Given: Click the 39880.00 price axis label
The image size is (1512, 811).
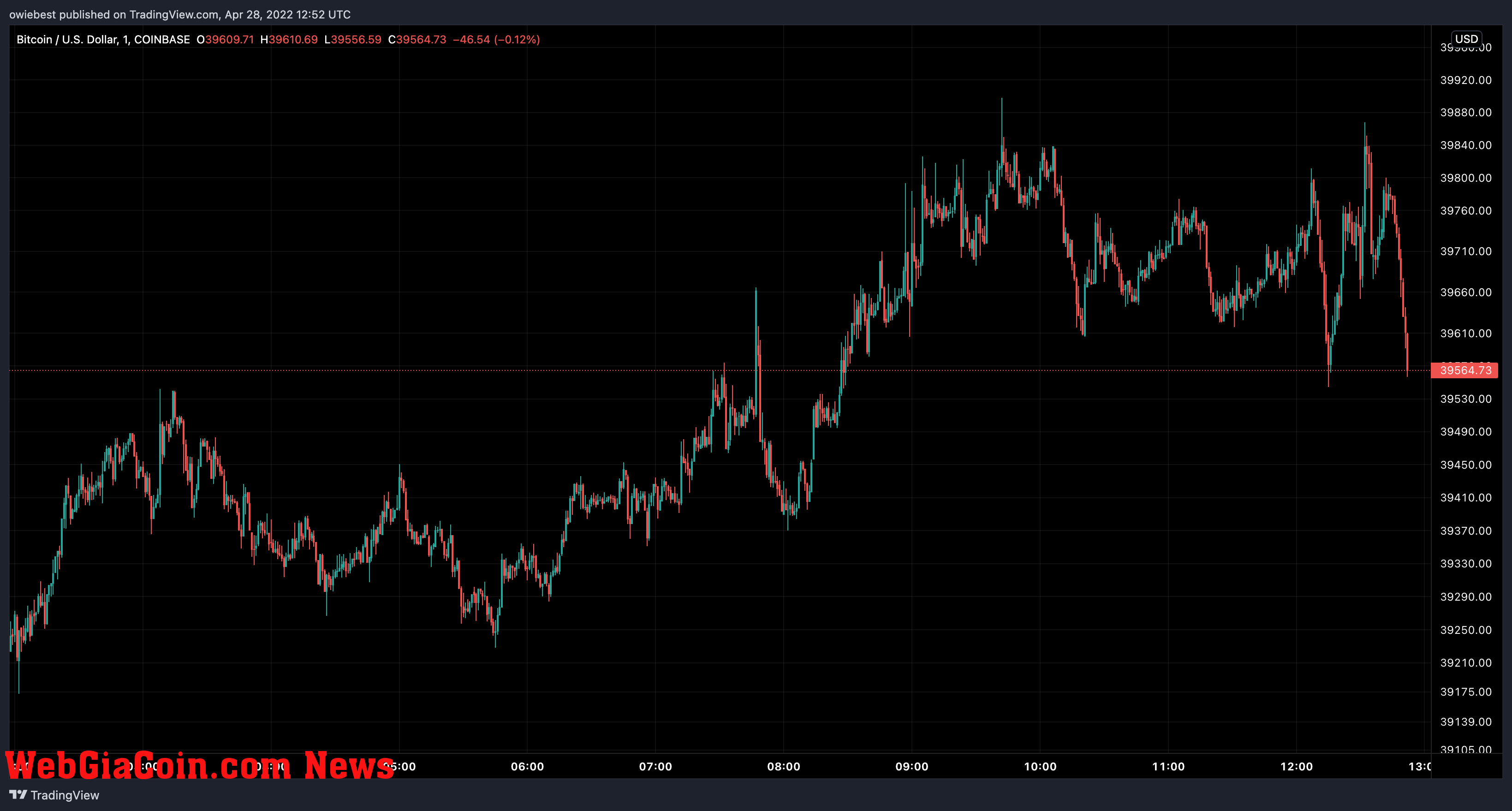Looking at the screenshot, I should tap(1465, 112).
